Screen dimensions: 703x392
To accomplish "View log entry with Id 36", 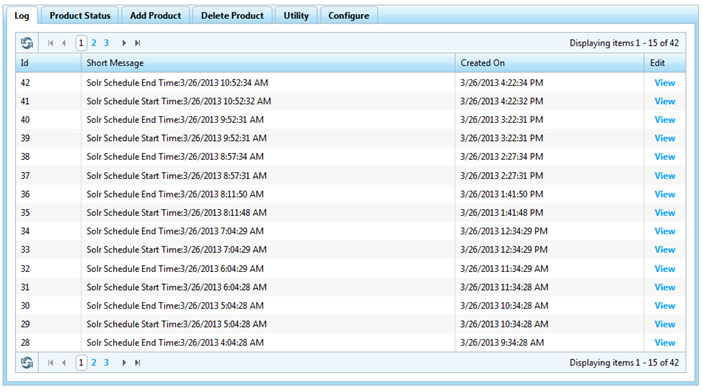I will 665,194.
